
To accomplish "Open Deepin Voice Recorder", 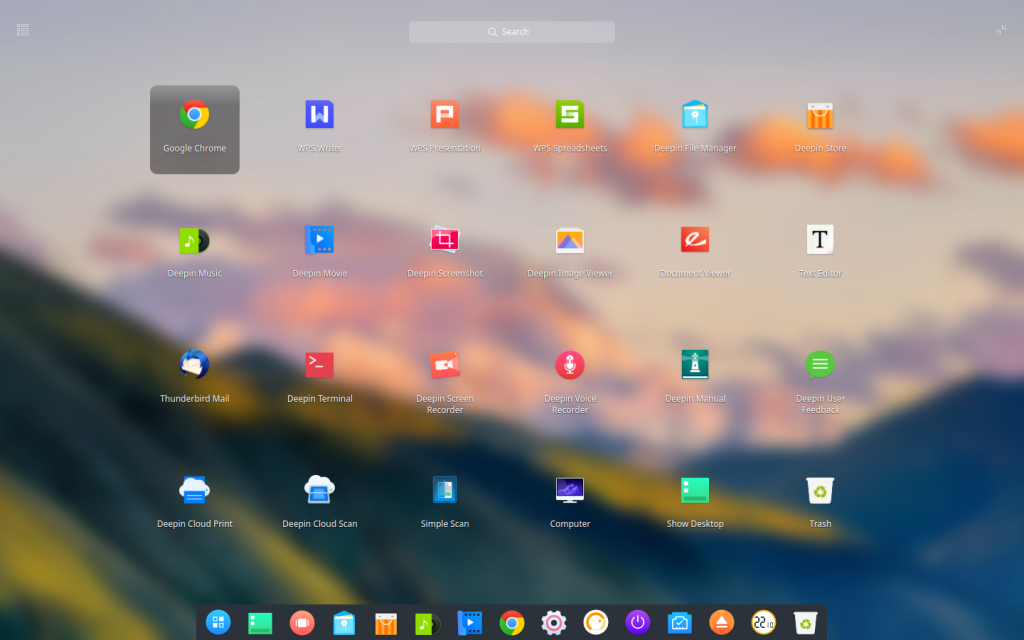I will click(569, 365).
